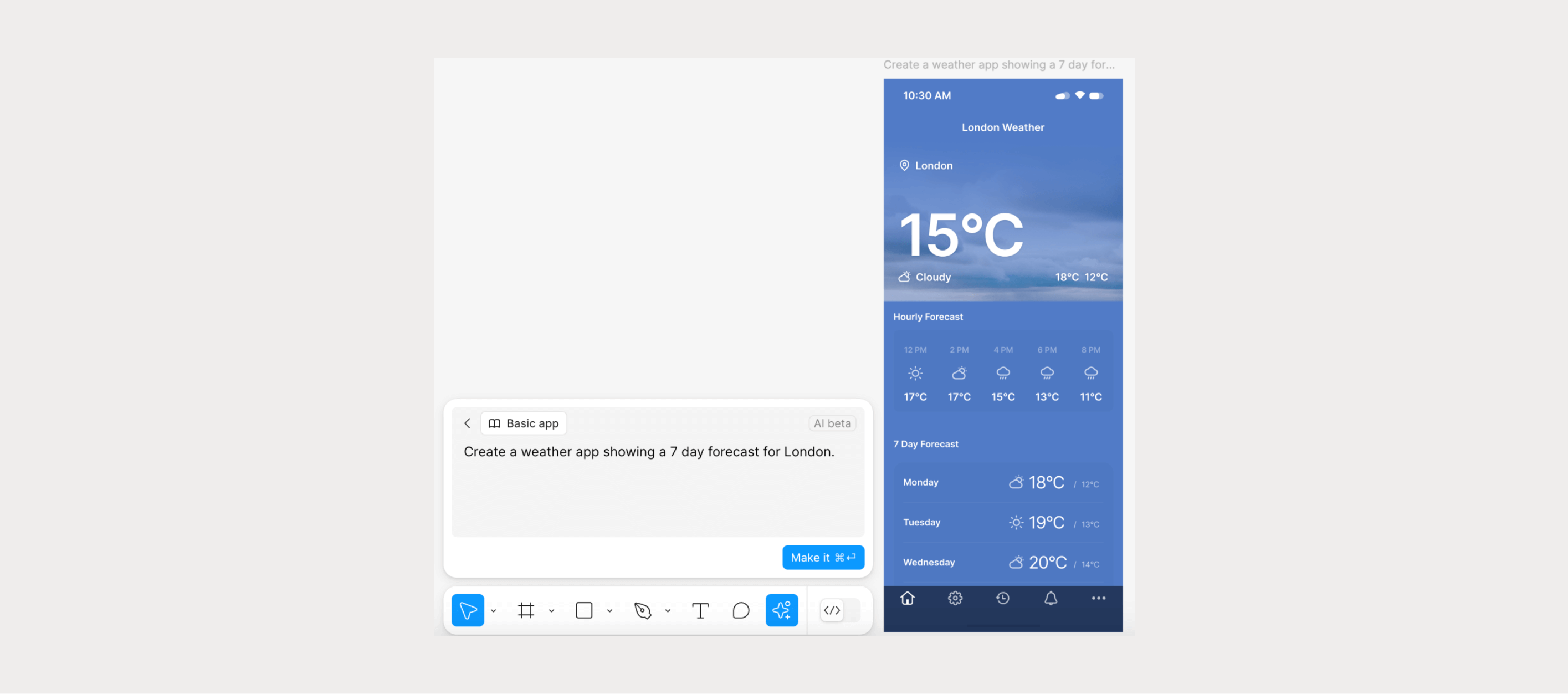Select the Frame tool
Image resolution: width=1568 pixels, height=694 pixels.
click(x=526, y=610)
